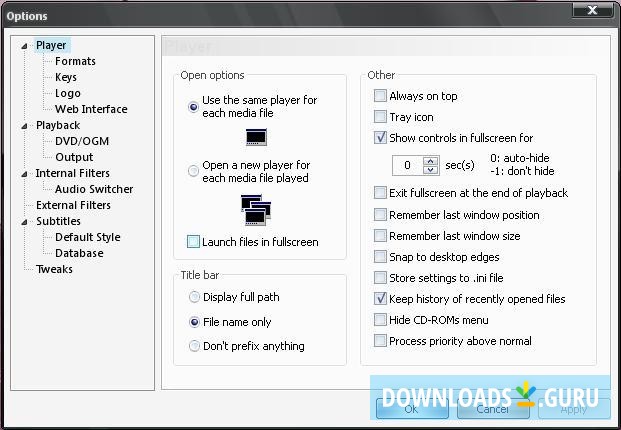Select Use the same player radio button
Screen dimensions: 621x430
(x=193, y=107)
